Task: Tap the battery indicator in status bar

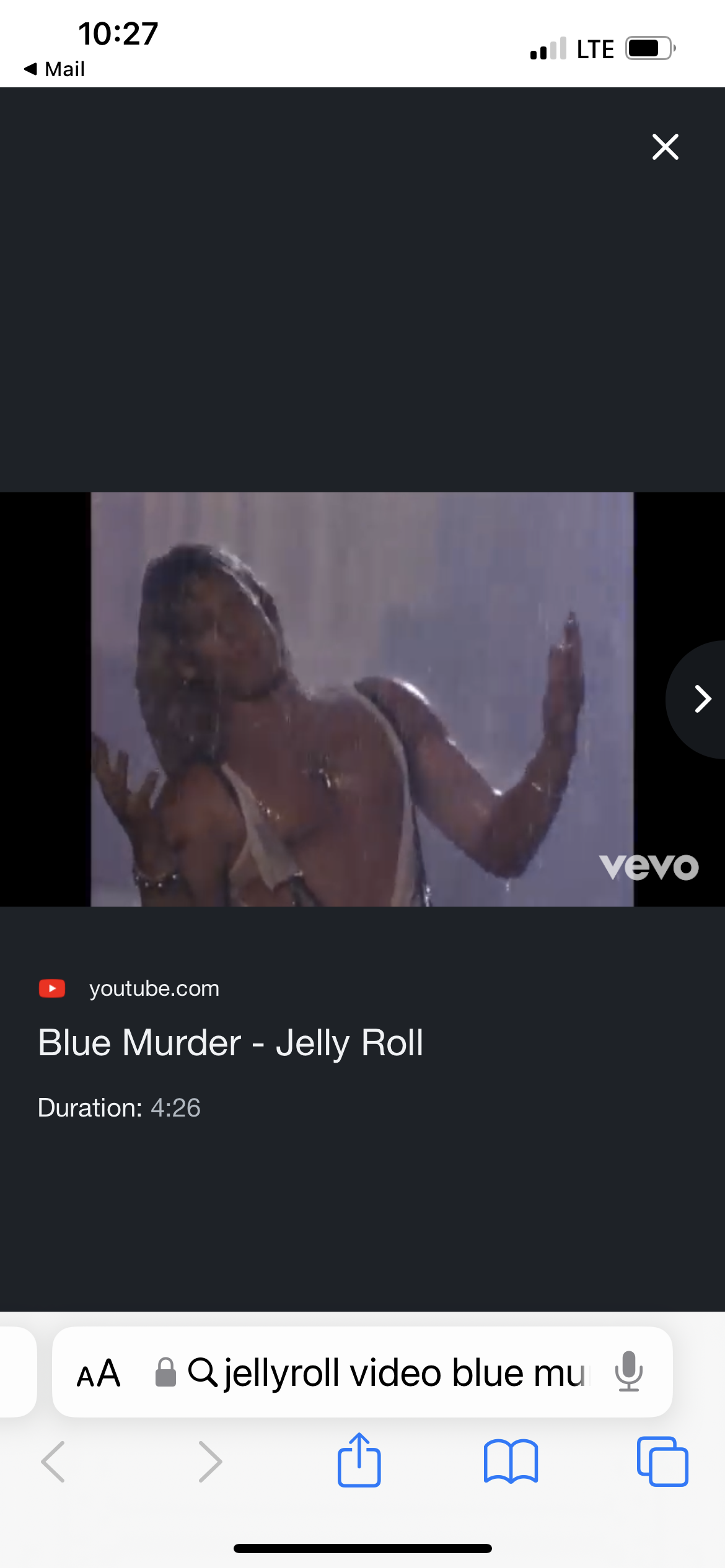Action: pyautogui.click(x=650, y=48)
